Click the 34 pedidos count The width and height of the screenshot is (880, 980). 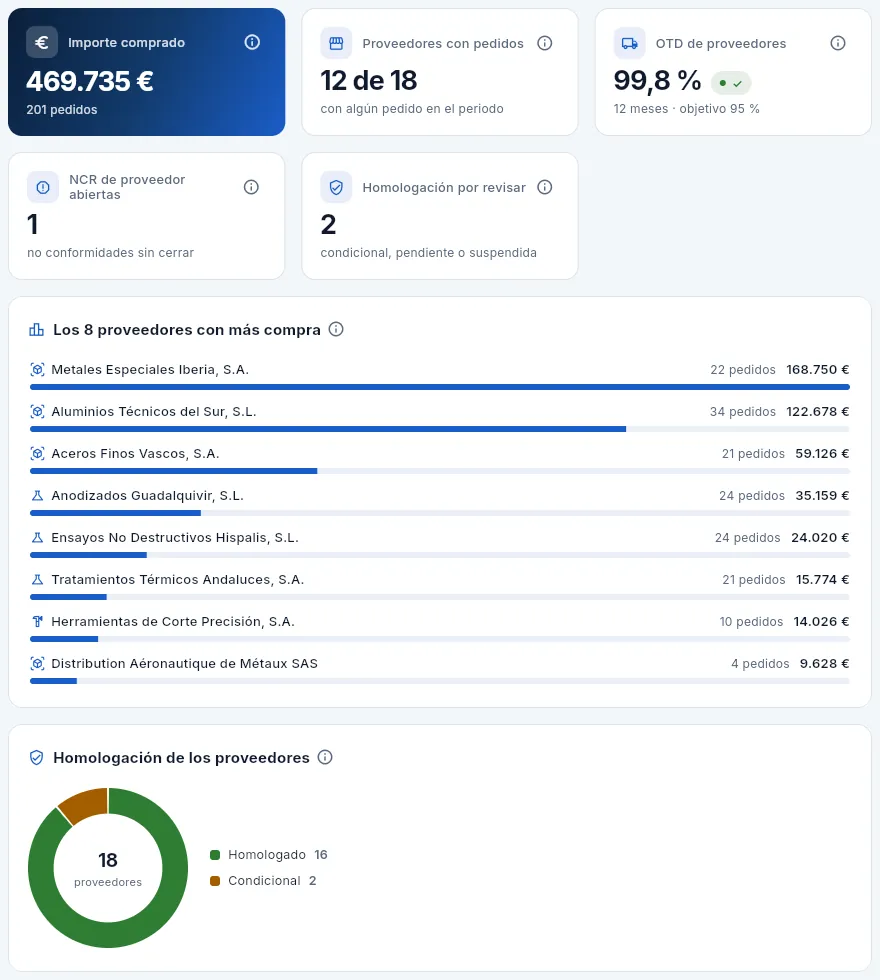pos(742,411)
